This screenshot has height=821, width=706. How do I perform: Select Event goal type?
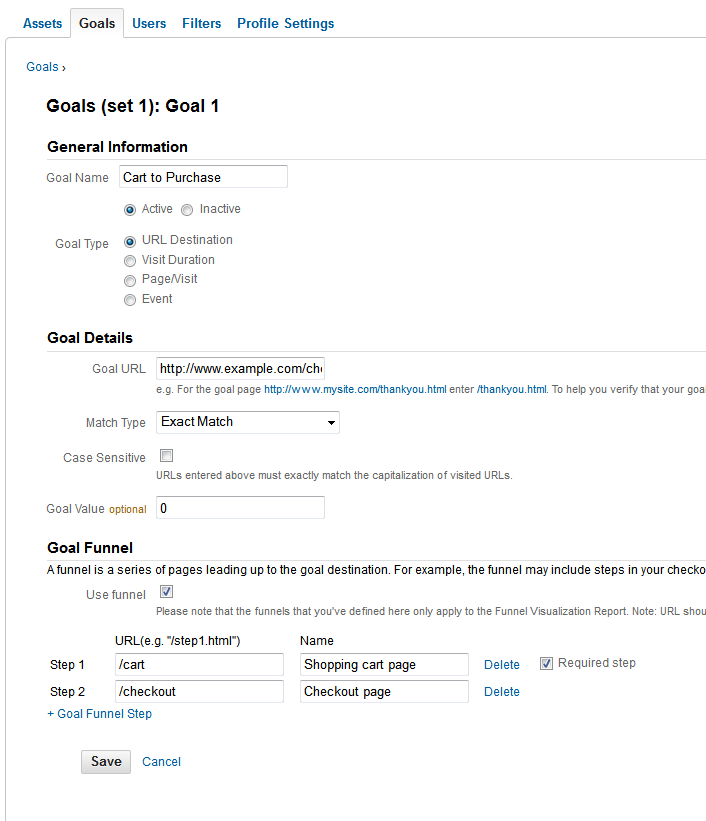pos(130,300)
